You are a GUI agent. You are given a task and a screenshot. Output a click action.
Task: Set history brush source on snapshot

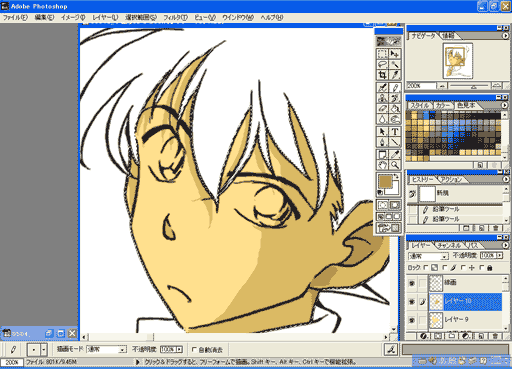412,194
